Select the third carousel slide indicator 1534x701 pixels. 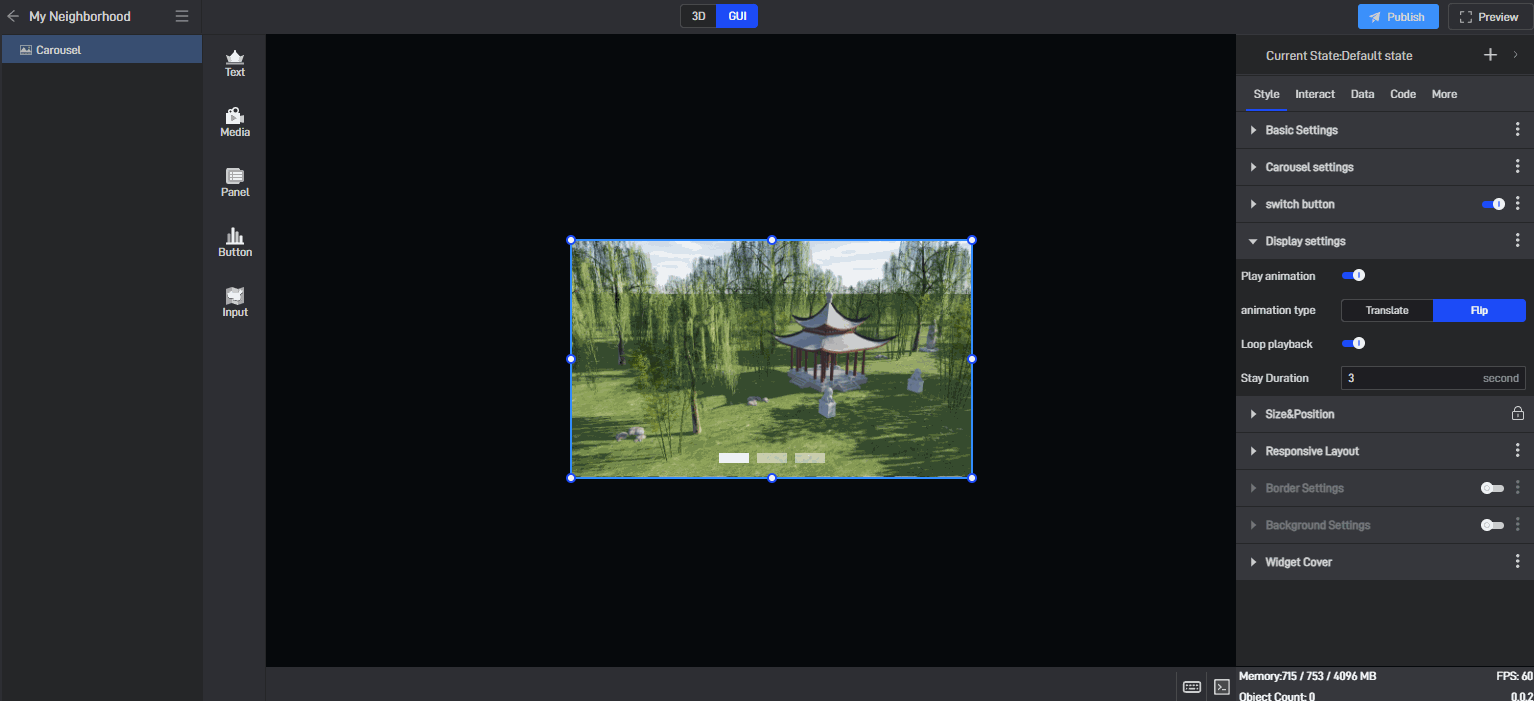810,458
